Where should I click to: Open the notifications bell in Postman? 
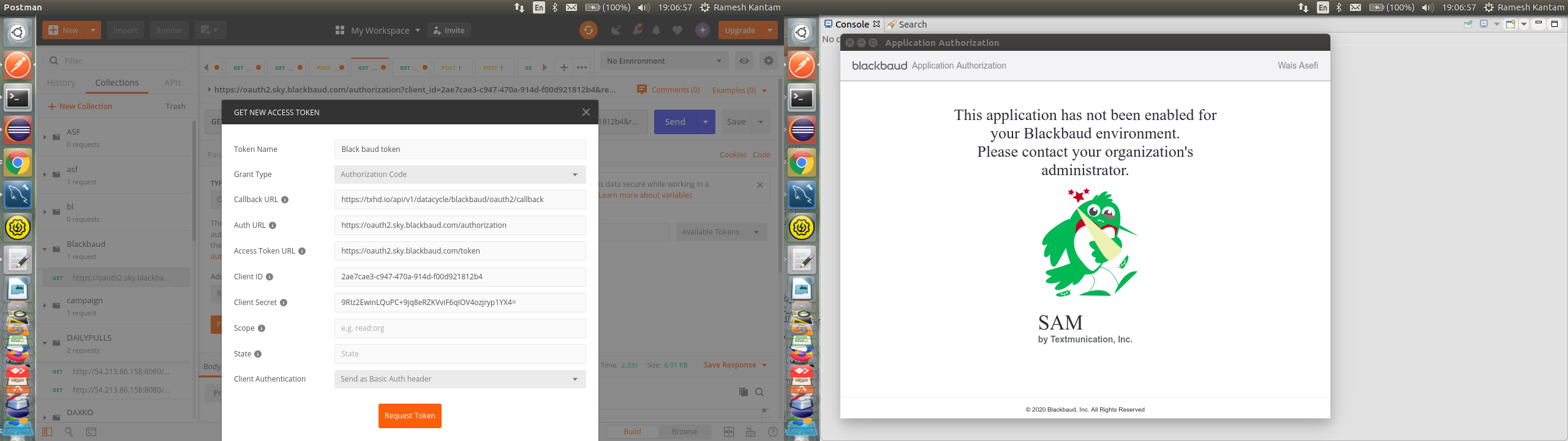657,30
